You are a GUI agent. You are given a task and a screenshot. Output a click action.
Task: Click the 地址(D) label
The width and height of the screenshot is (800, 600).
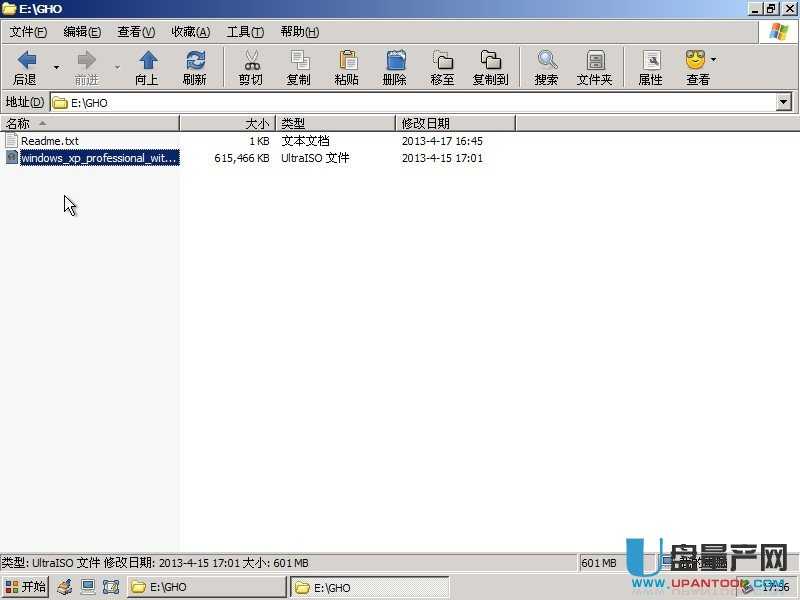pyautogui.click(x=24, y=102)
